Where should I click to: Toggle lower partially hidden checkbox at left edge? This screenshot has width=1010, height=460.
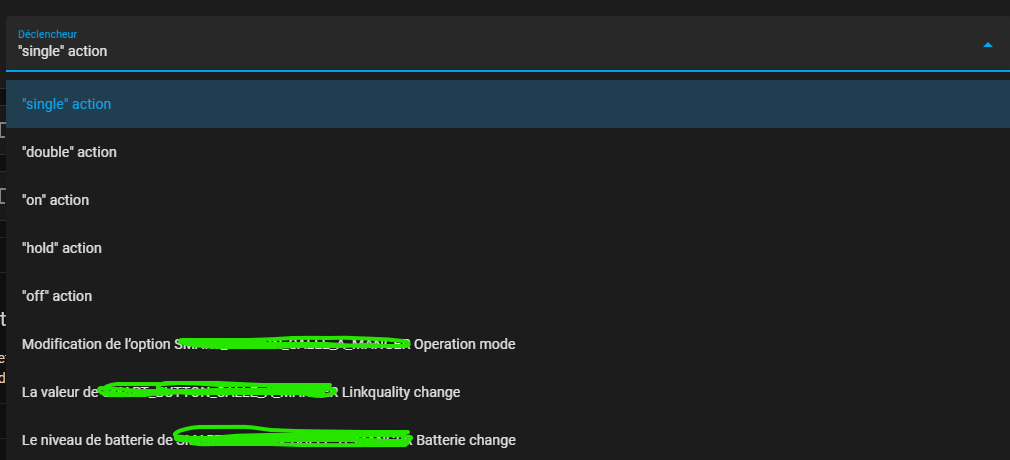click(x=3, y=196)
